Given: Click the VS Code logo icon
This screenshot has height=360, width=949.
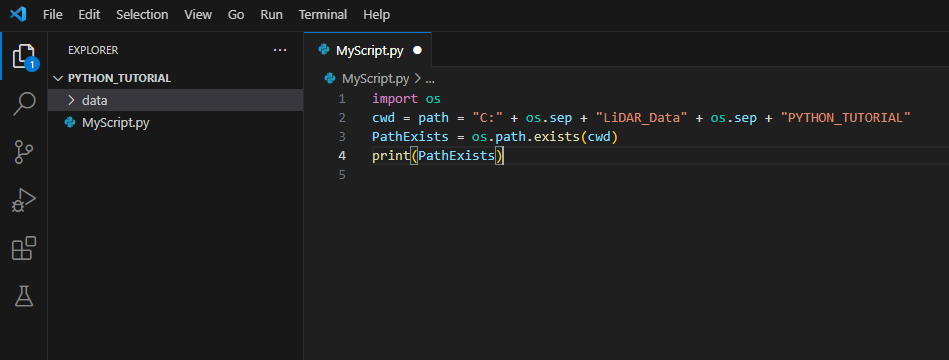Looking at the screenshot, I should tap(18, 14).
